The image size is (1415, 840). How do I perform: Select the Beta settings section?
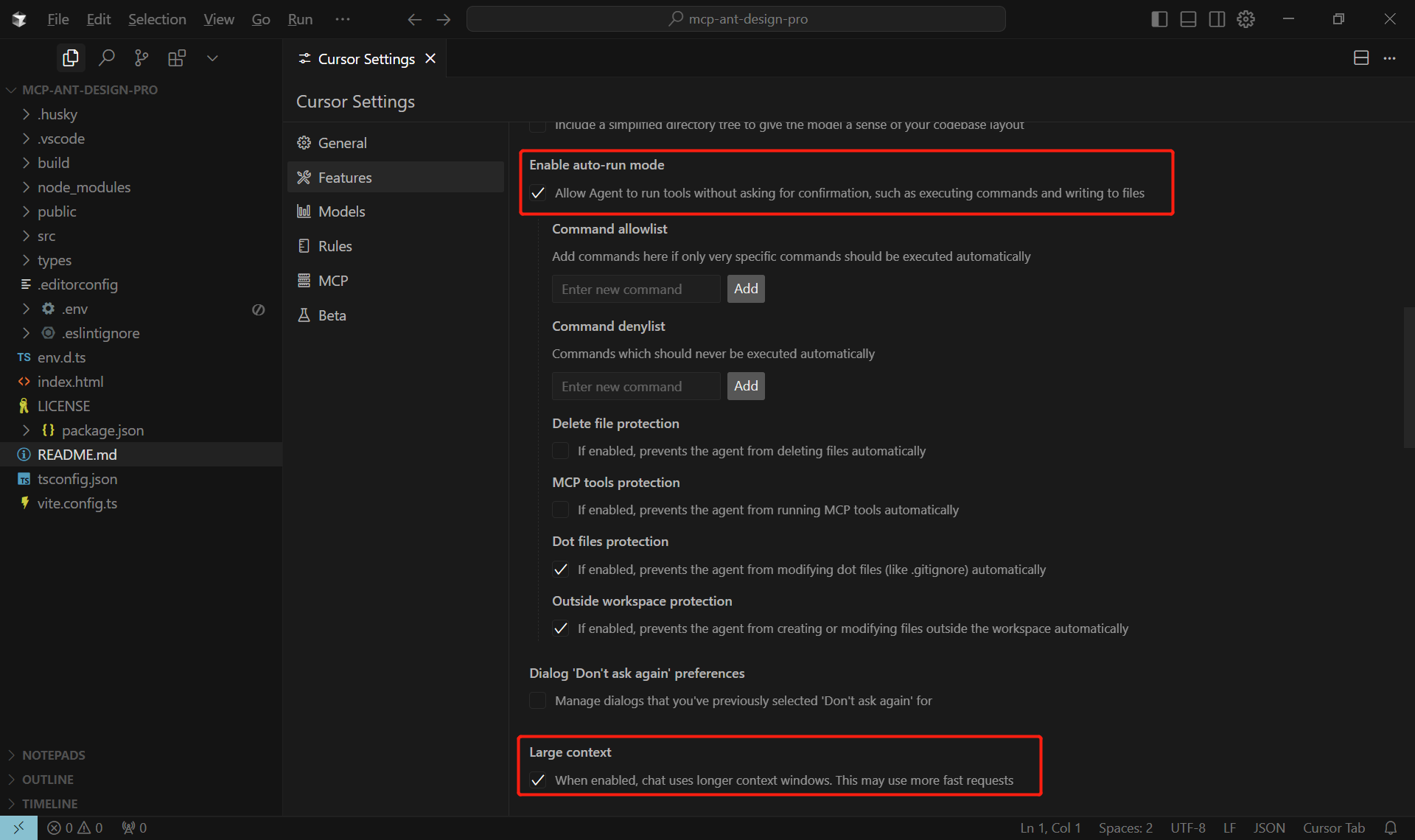pos(396,315)
